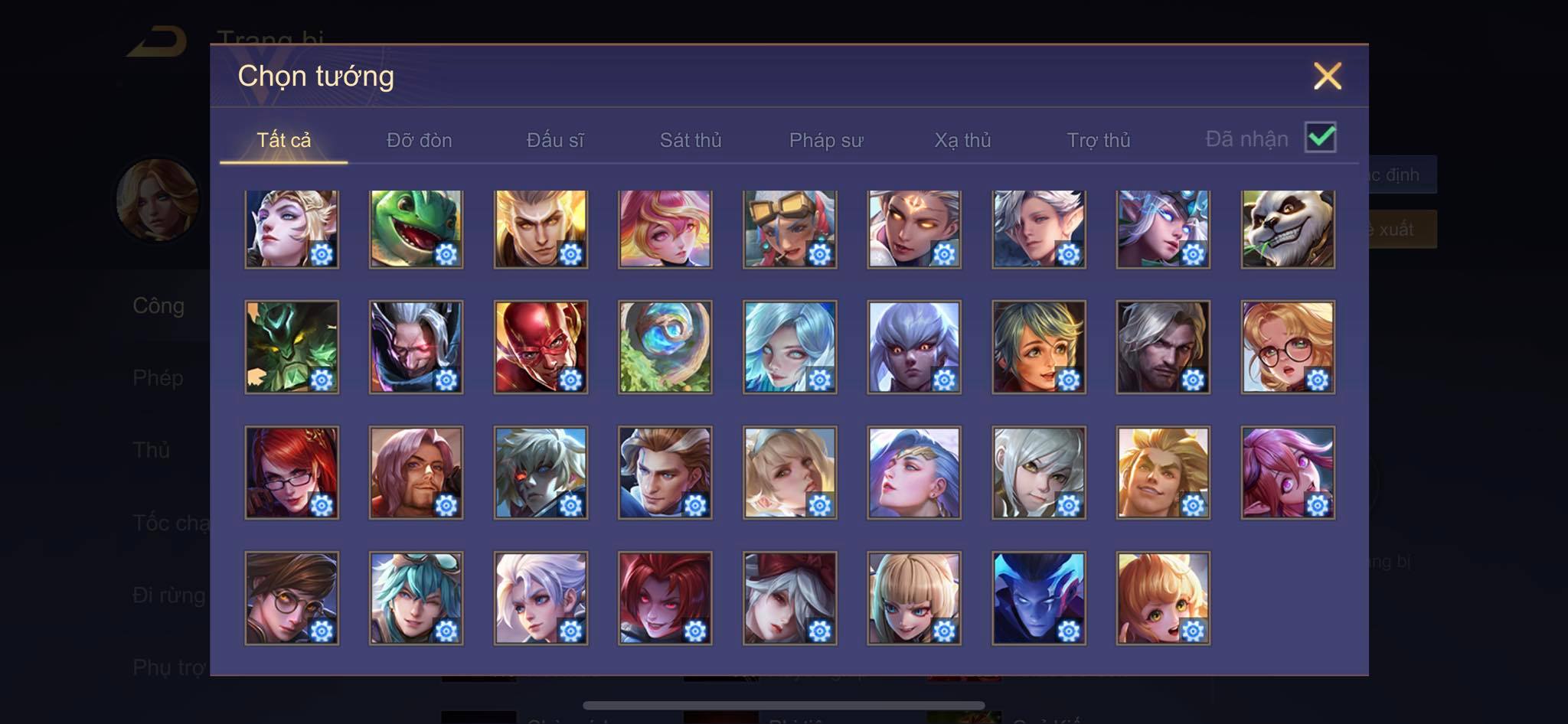1568x724 pixels.
Task: Open the Trợ thủ tab
Action: pos(1099,140)
